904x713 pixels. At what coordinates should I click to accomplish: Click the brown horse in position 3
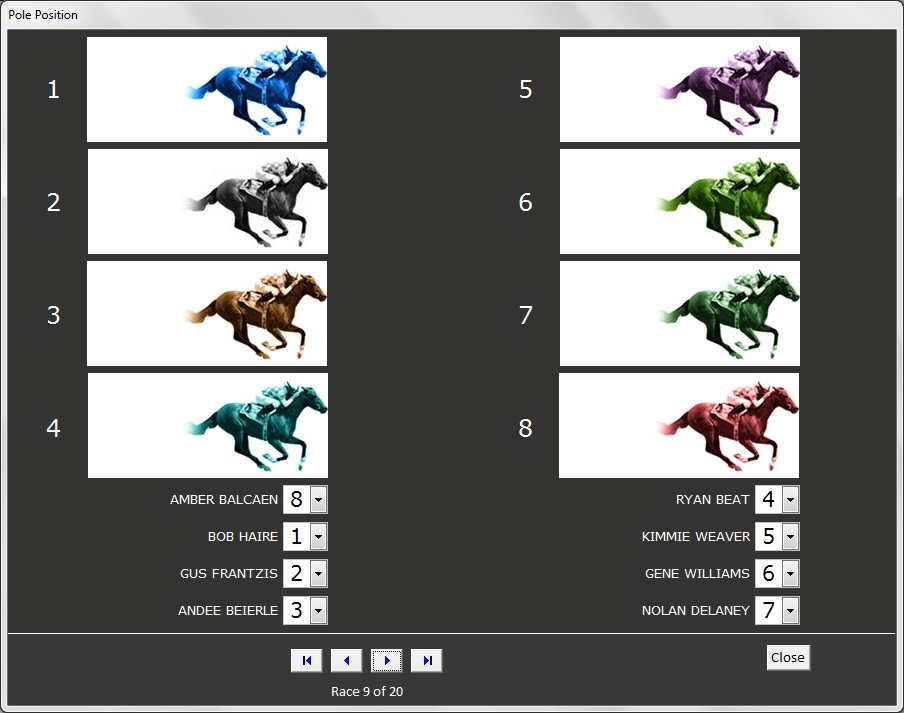[207, 313]
